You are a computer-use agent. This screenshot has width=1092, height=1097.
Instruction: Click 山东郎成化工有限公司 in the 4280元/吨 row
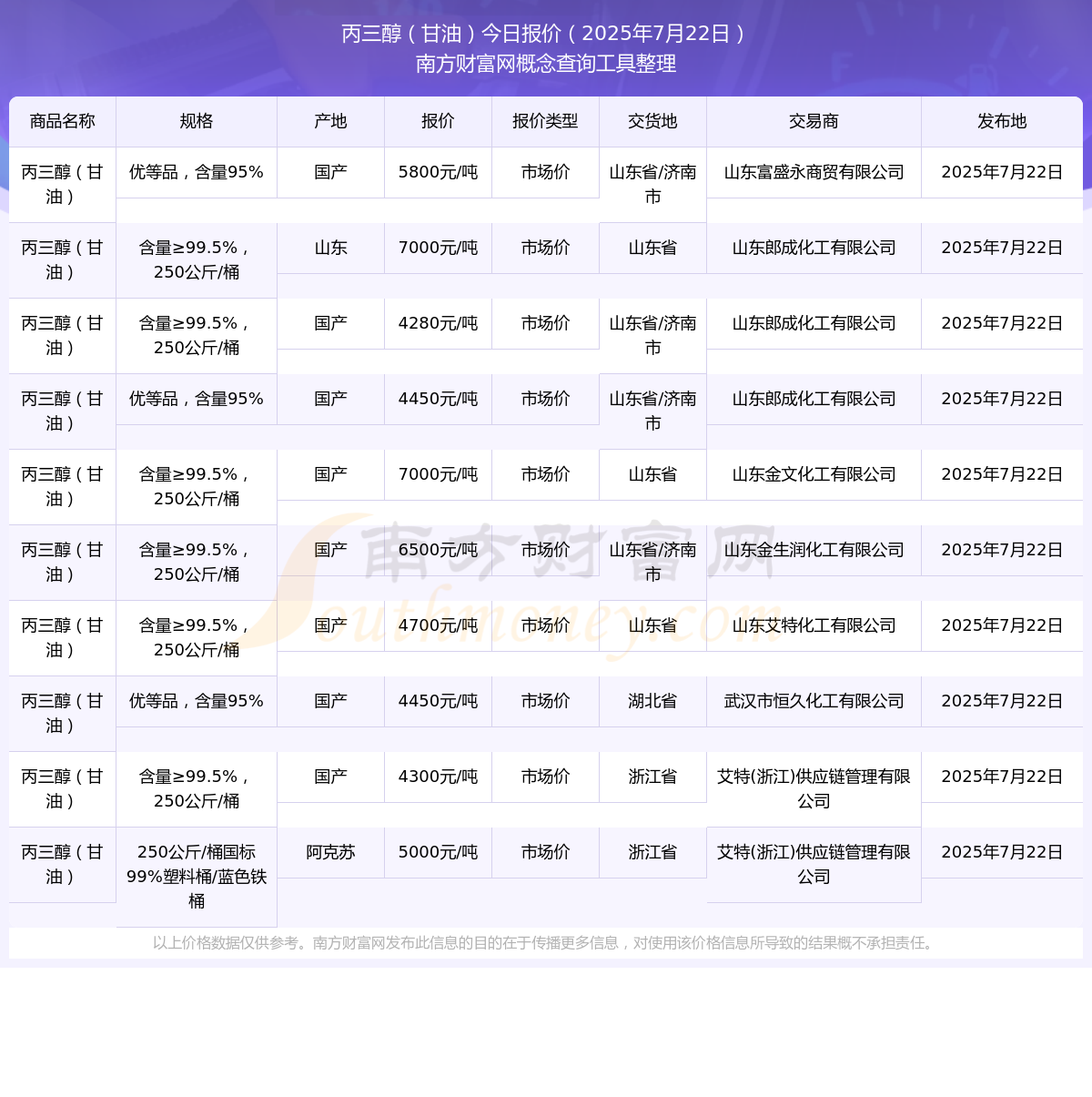[814, 323]
